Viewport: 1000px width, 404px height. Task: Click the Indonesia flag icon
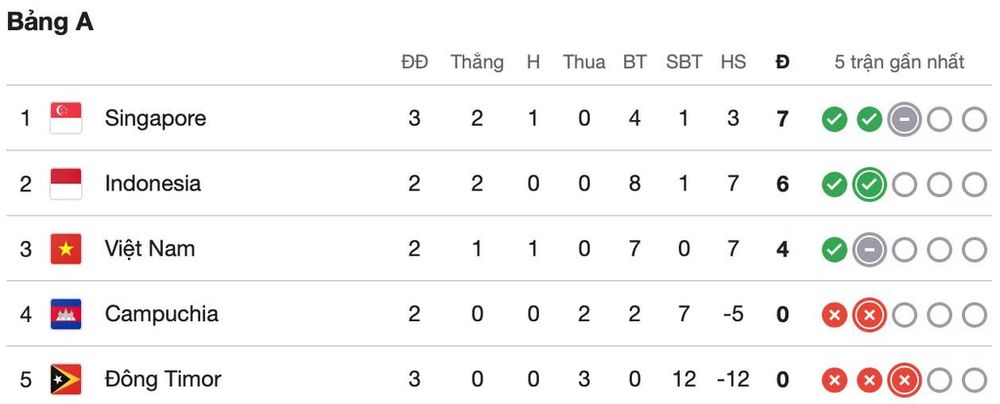tap(66, 184)
